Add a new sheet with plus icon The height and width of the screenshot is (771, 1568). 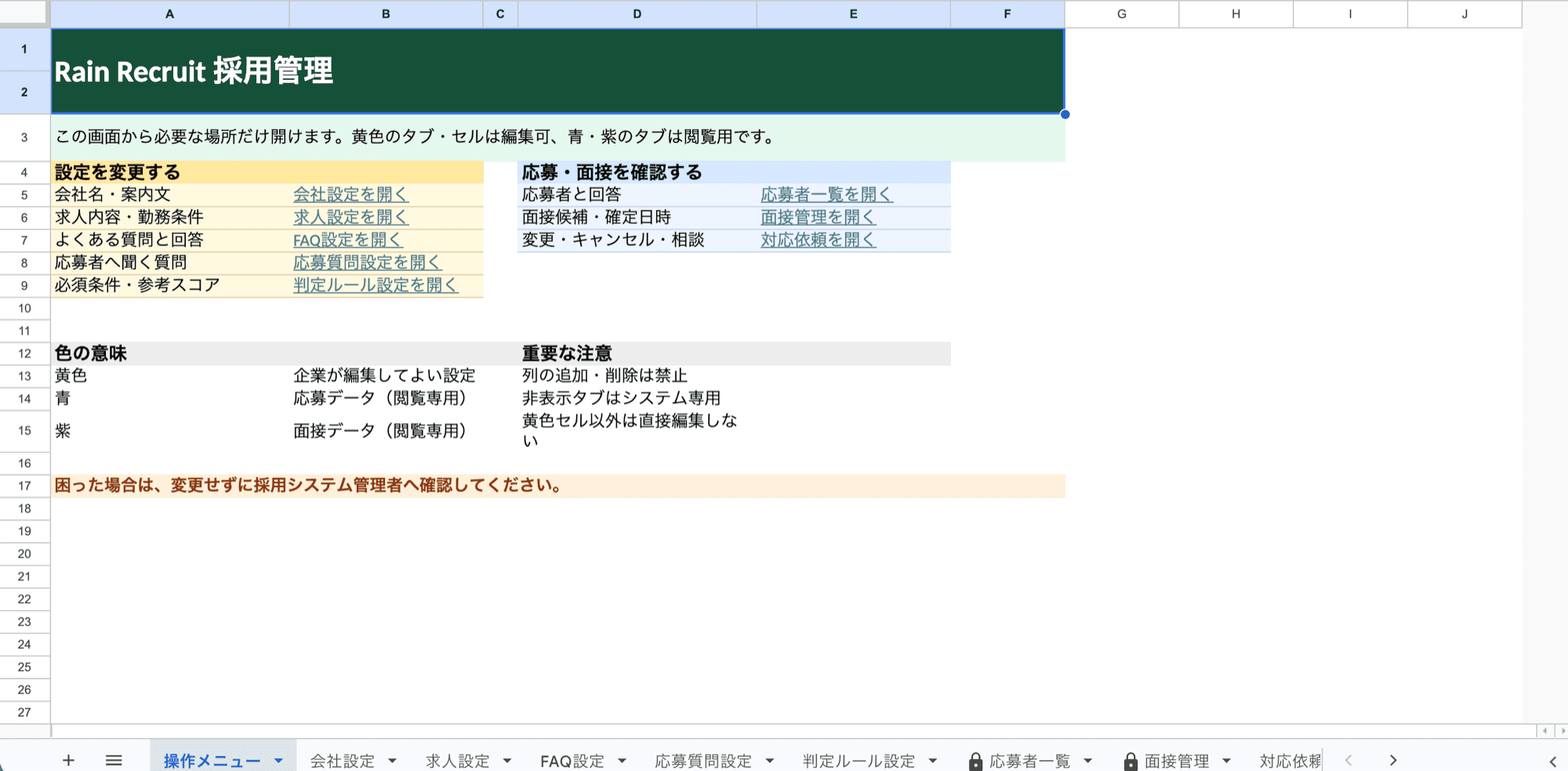(68, 760)
